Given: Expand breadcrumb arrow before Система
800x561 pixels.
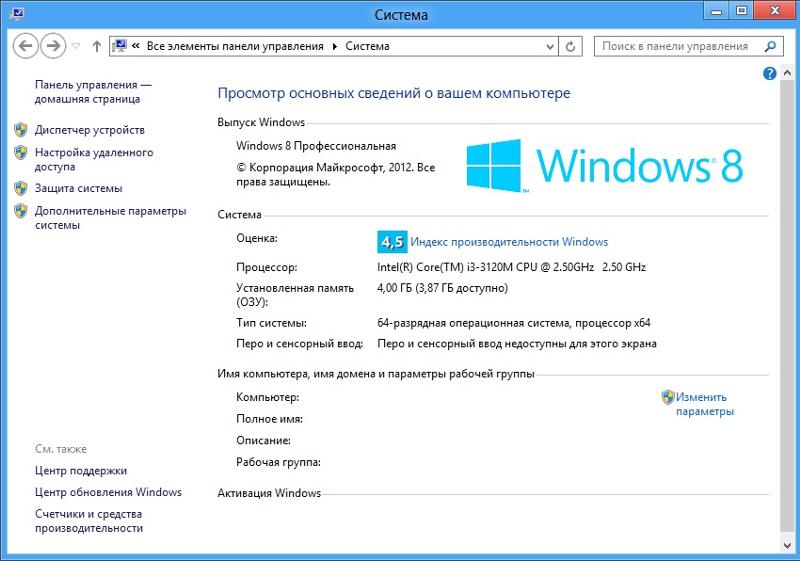Looking at the screenshot, I should pyautogui.click(x=335, y=46).
